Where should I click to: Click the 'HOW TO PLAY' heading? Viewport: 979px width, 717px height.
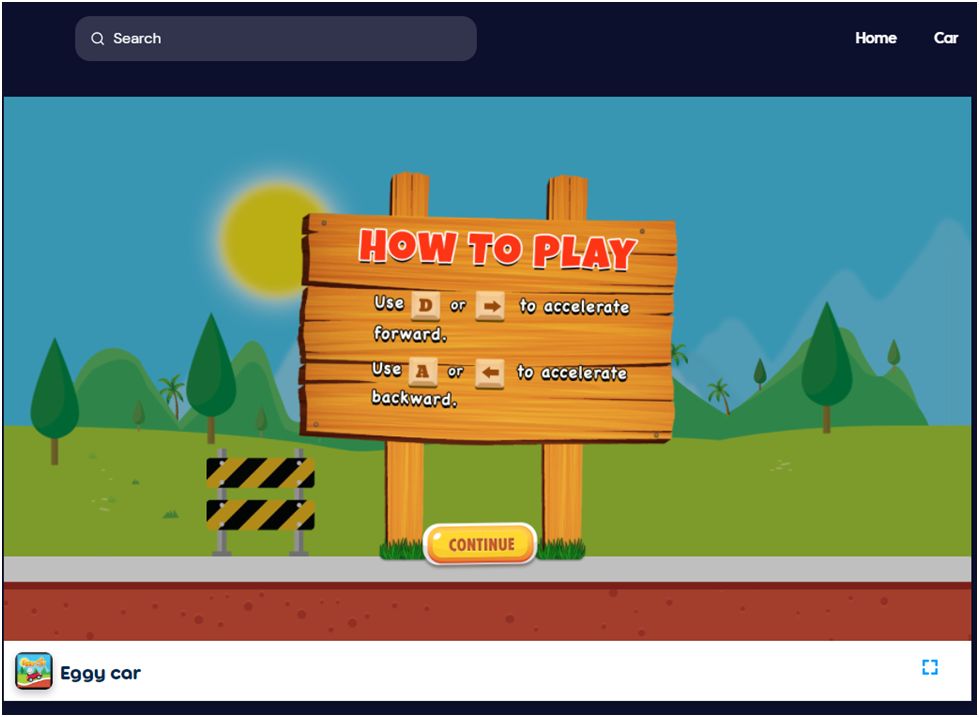point(497,249)
